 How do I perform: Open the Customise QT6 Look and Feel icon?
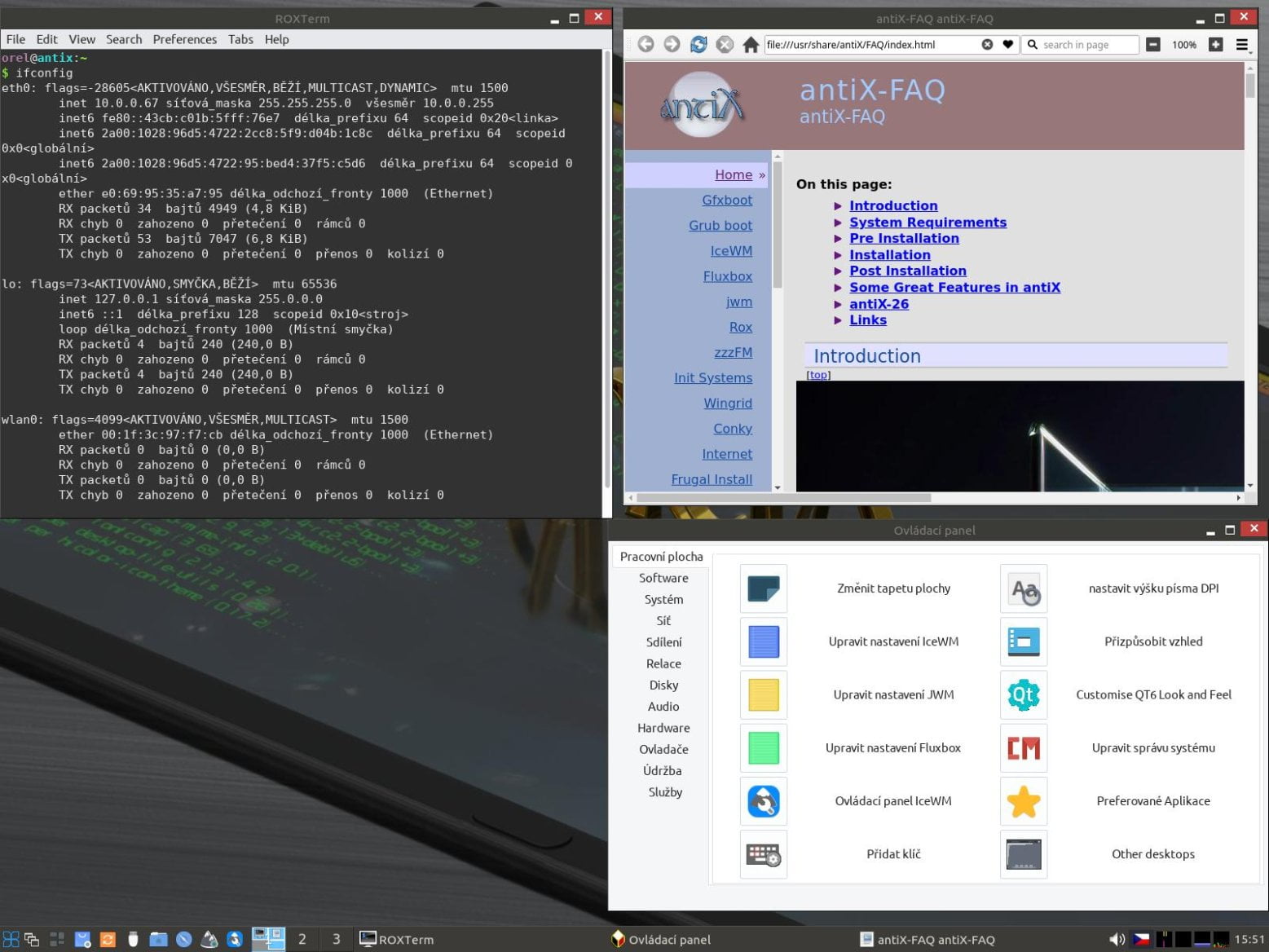pyautogui.click(x=1024, y=694)
